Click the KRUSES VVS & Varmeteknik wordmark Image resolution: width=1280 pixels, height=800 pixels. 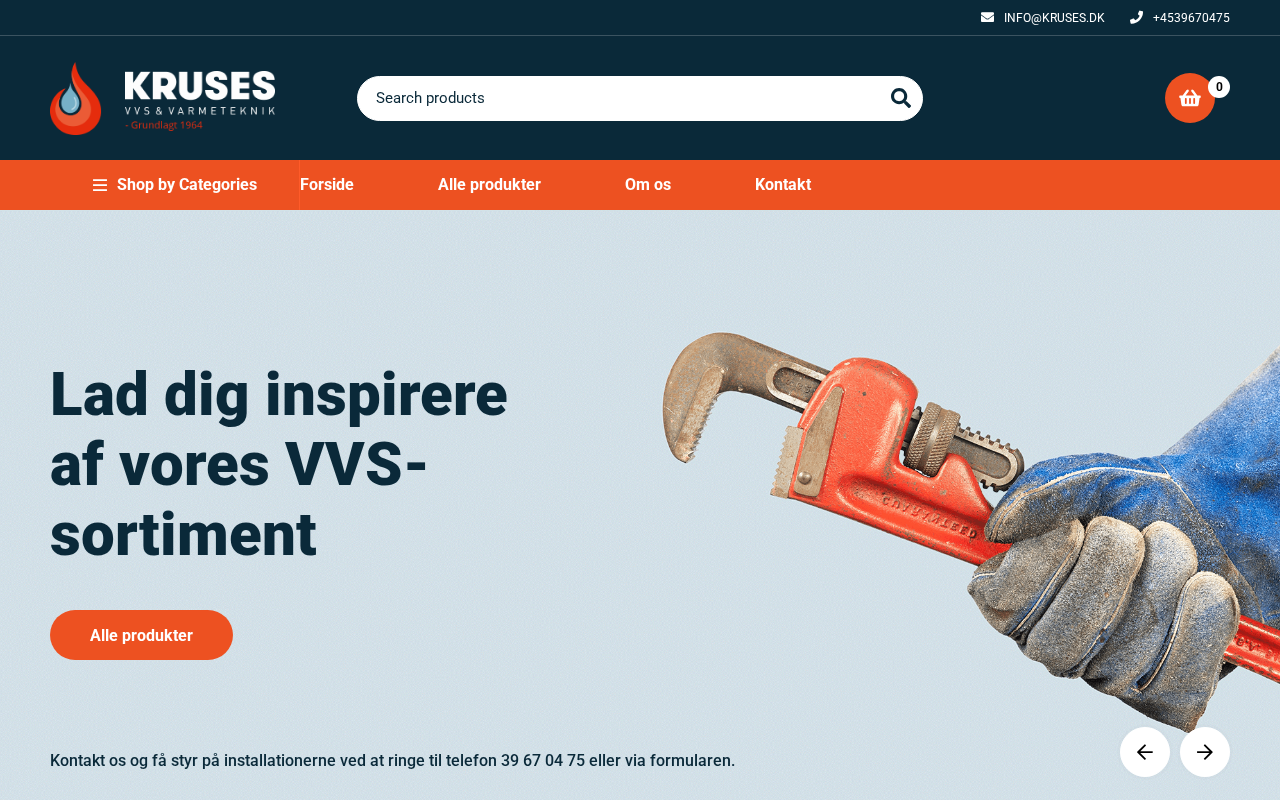coord(200,100)
